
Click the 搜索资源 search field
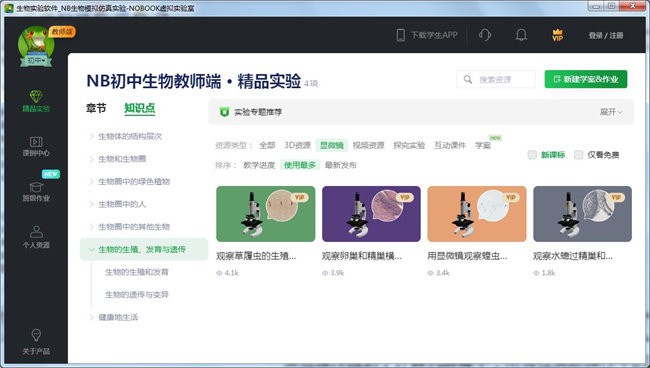(496, 79)
